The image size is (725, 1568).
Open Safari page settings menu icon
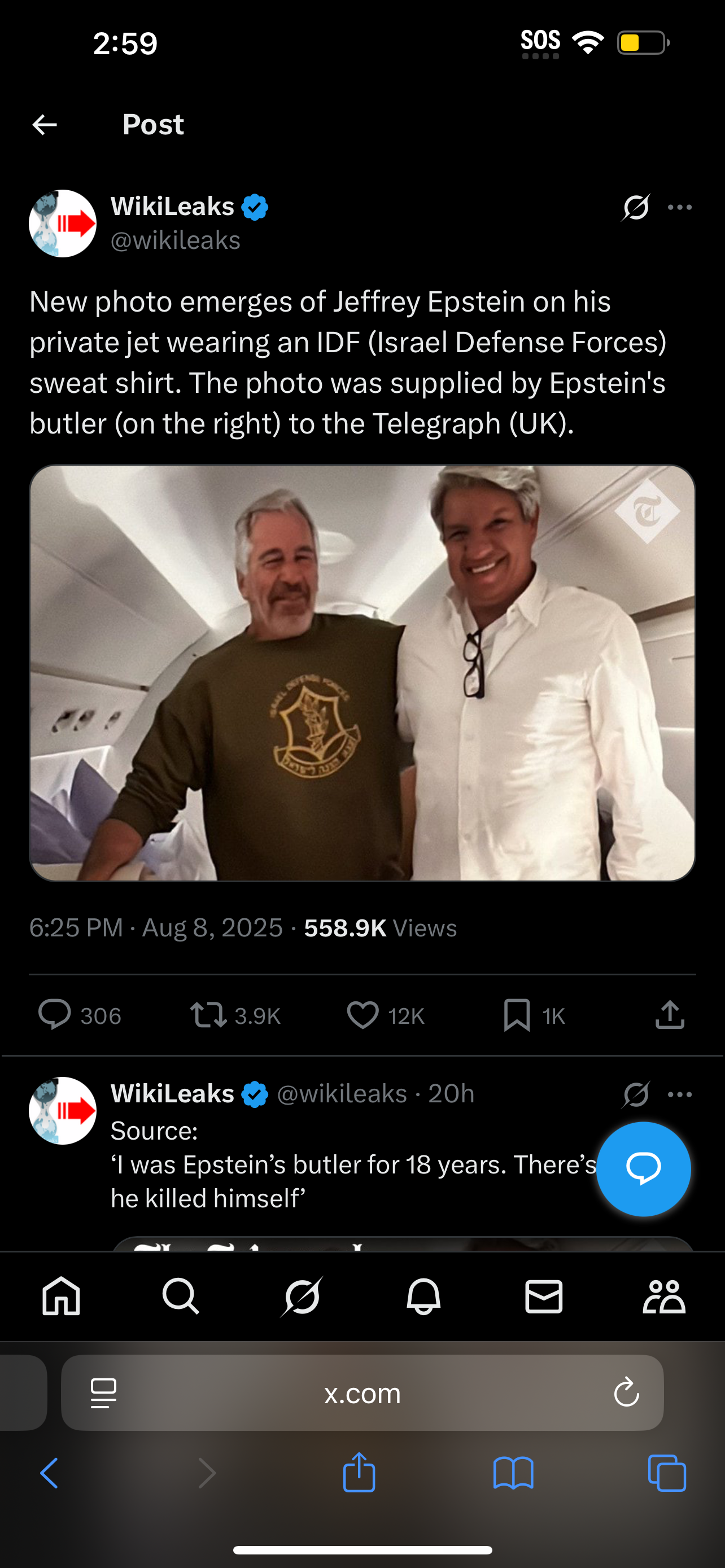point(103,1392)
